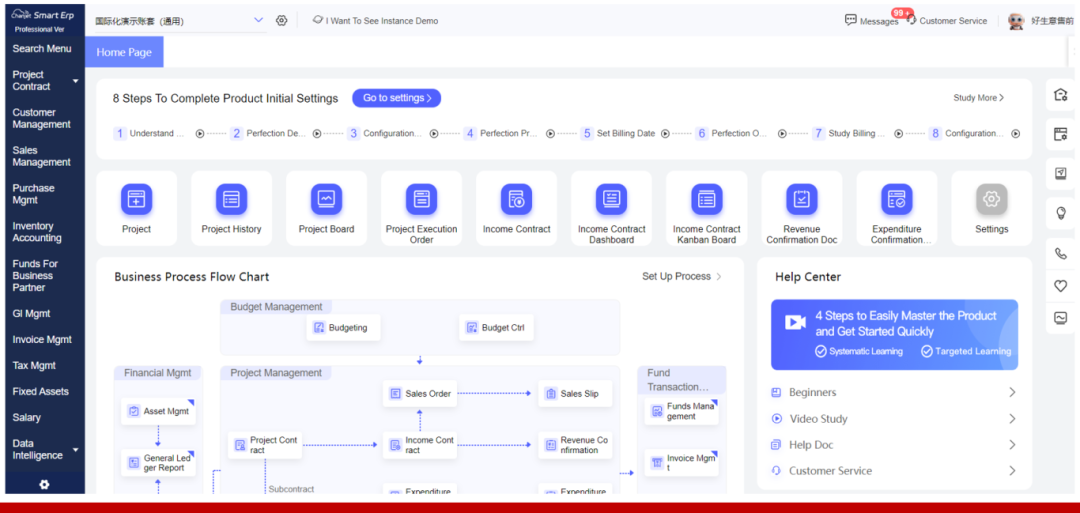Image resolution: width=1080 pixels, height=513 pixels.
Task: Click the Budgeting flow chart node
Action: [342, 327]
